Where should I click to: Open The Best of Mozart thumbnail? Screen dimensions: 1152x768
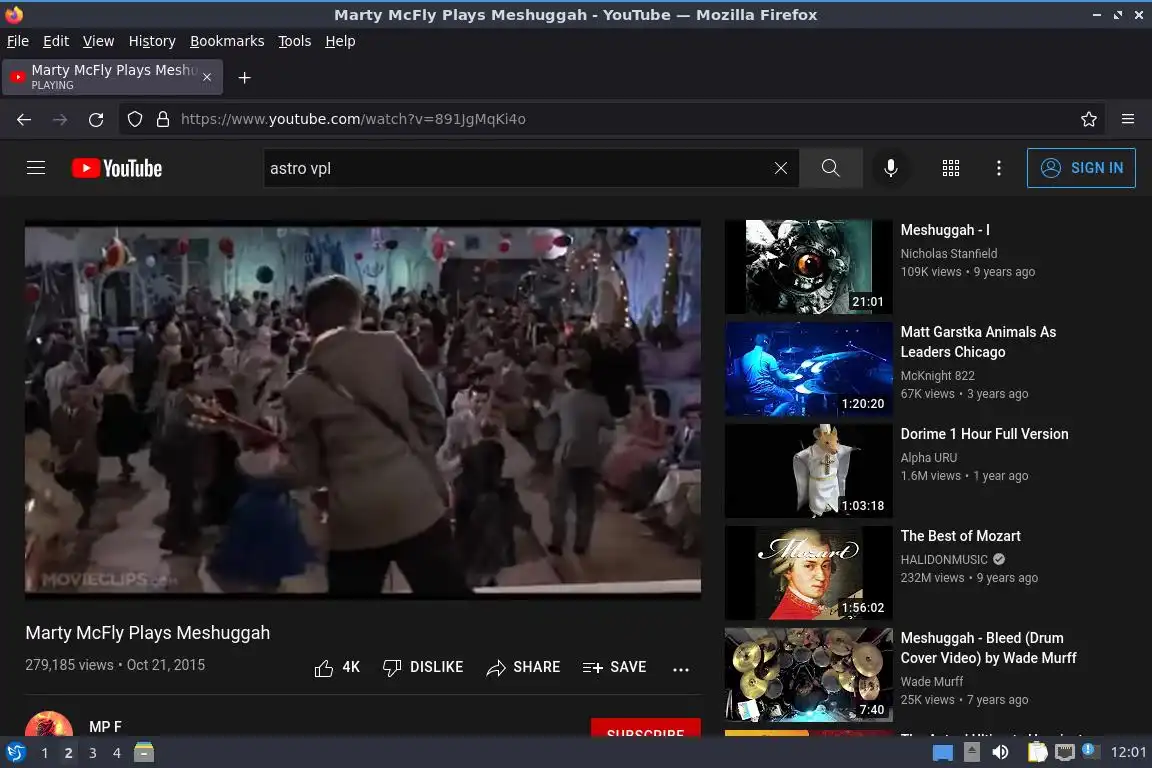808,573
